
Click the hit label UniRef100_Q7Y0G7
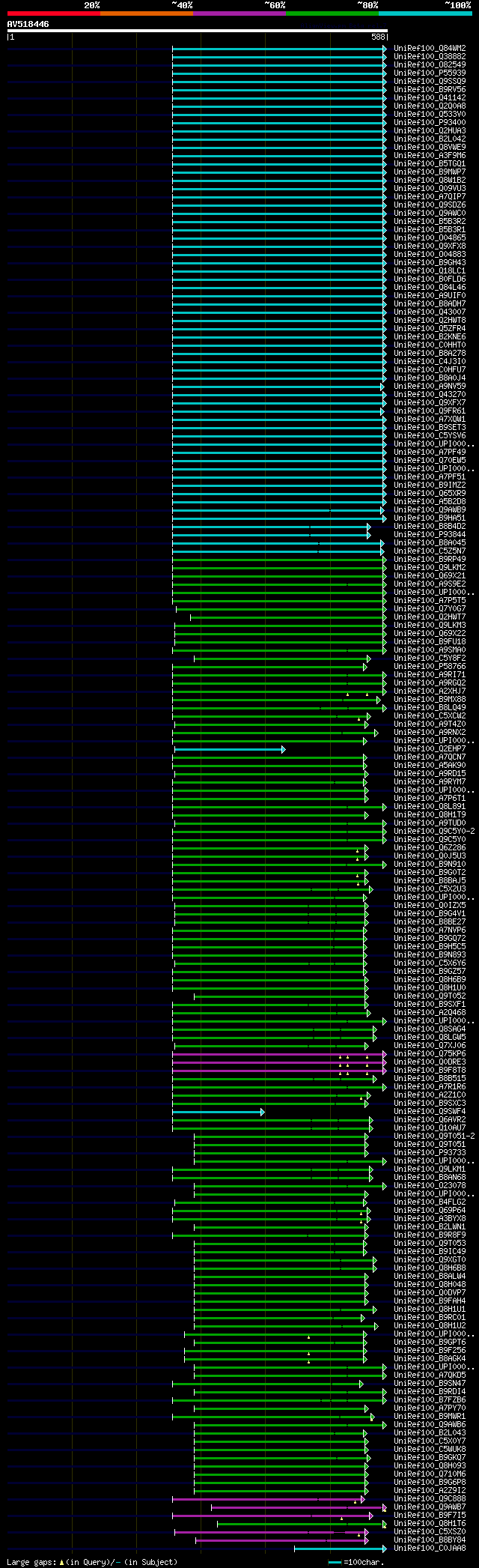click(430, 609)
